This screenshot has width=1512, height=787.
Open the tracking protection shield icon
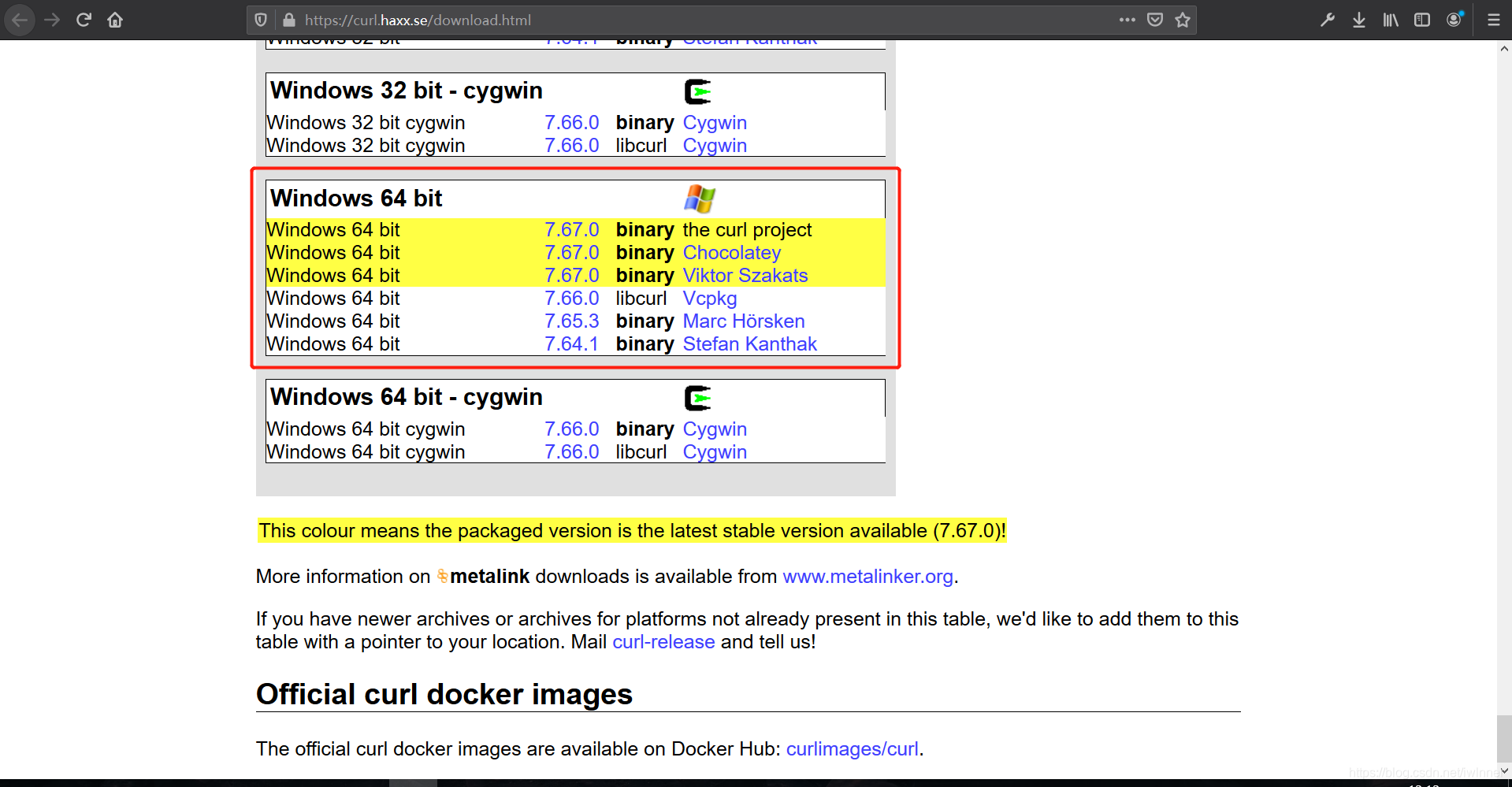(261, 20)
